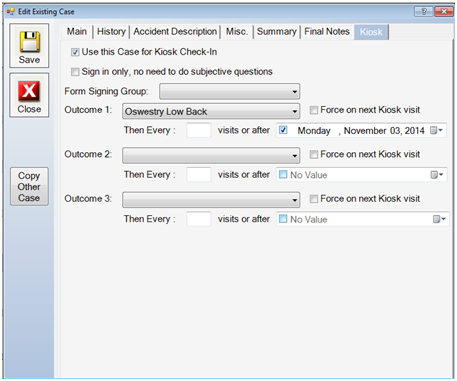Viewport: 457px width, 381px height.
Task: Click the weekday Monday in Outcome 1 date
Action: point(314,131)
